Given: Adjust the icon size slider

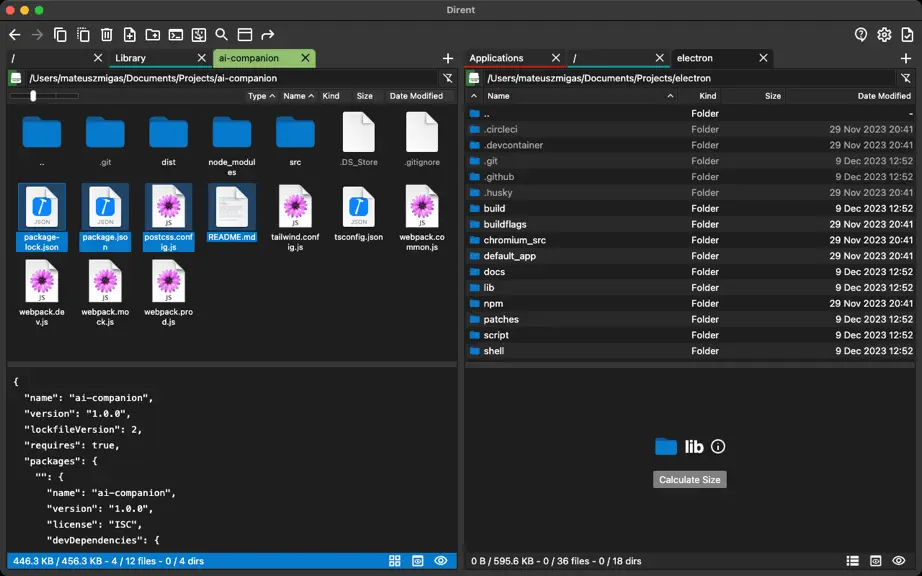Looking at the screenshot, I should click(34, 96).
